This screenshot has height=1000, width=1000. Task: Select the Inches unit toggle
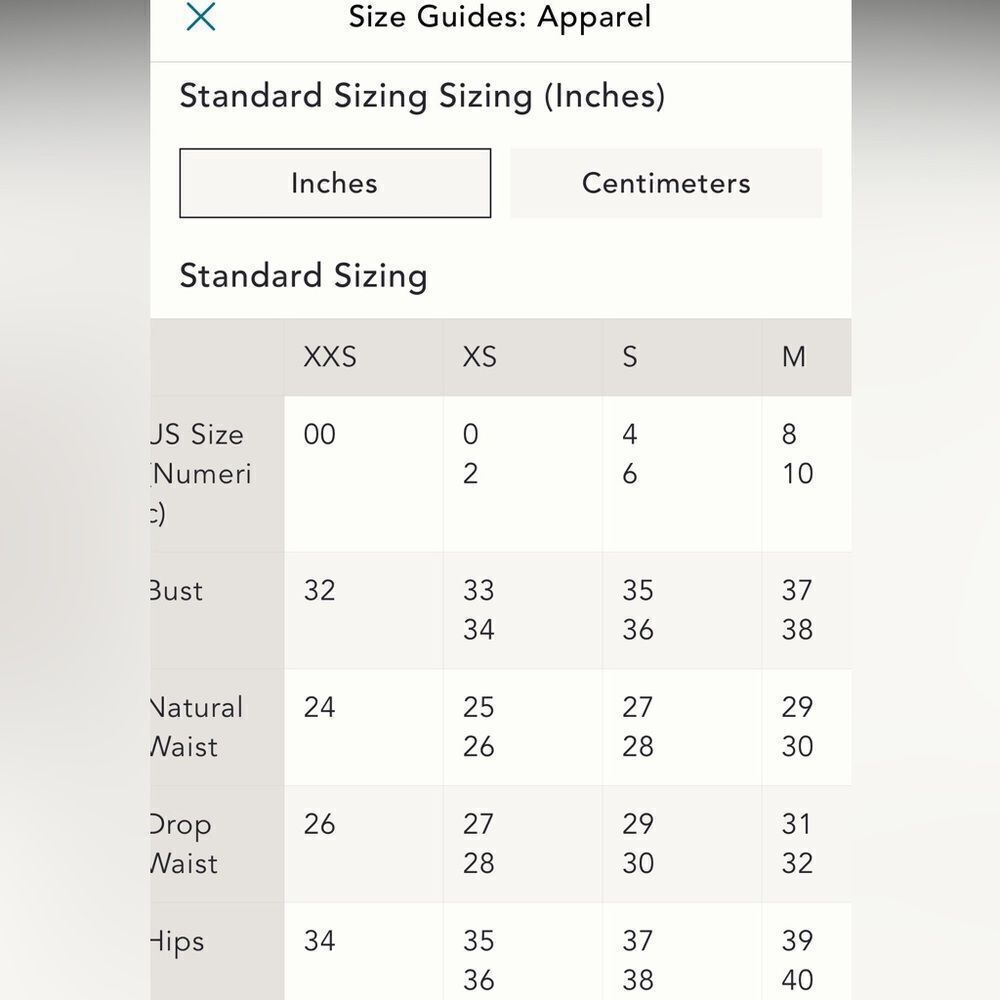(x=335, y=183)
